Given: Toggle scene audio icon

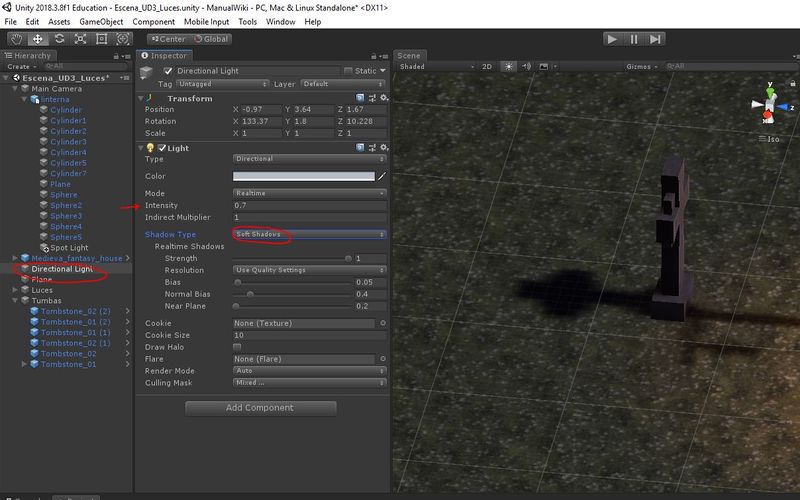Looking at the screenshot, I should (527, 66).
